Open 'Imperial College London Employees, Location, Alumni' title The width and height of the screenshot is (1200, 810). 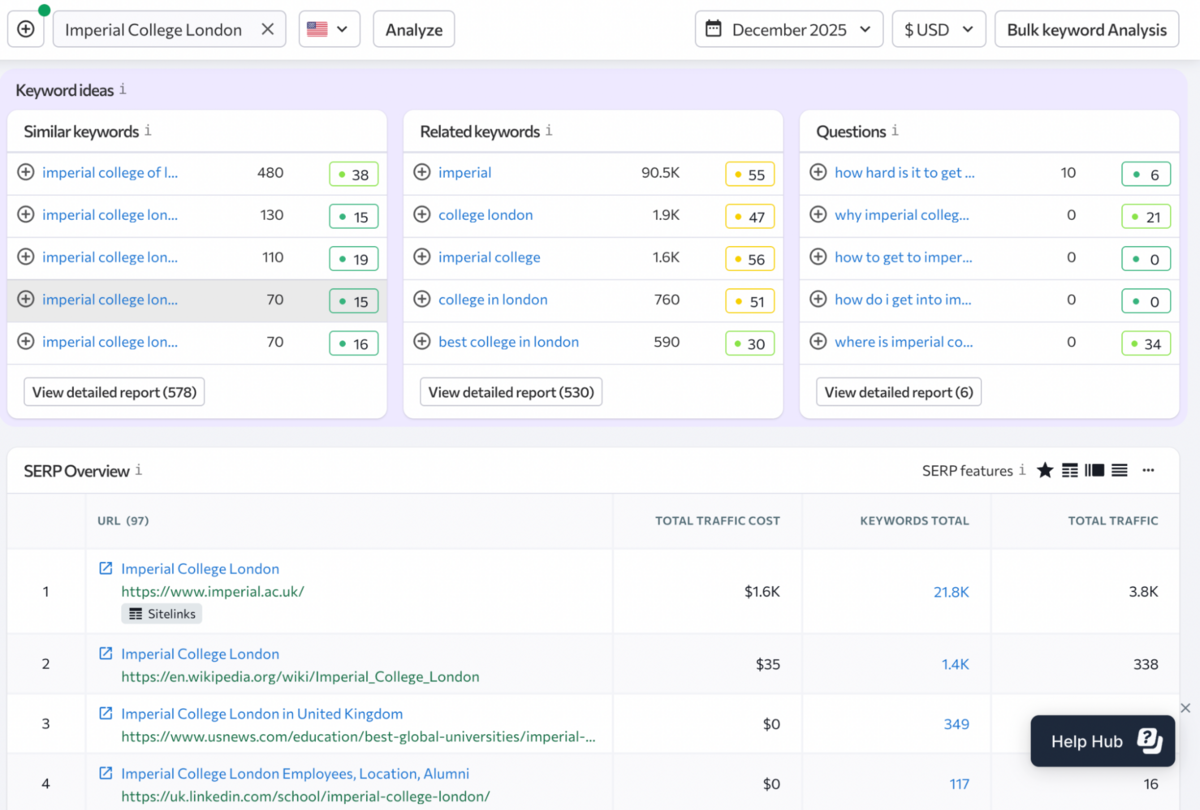tap(295, 774)
